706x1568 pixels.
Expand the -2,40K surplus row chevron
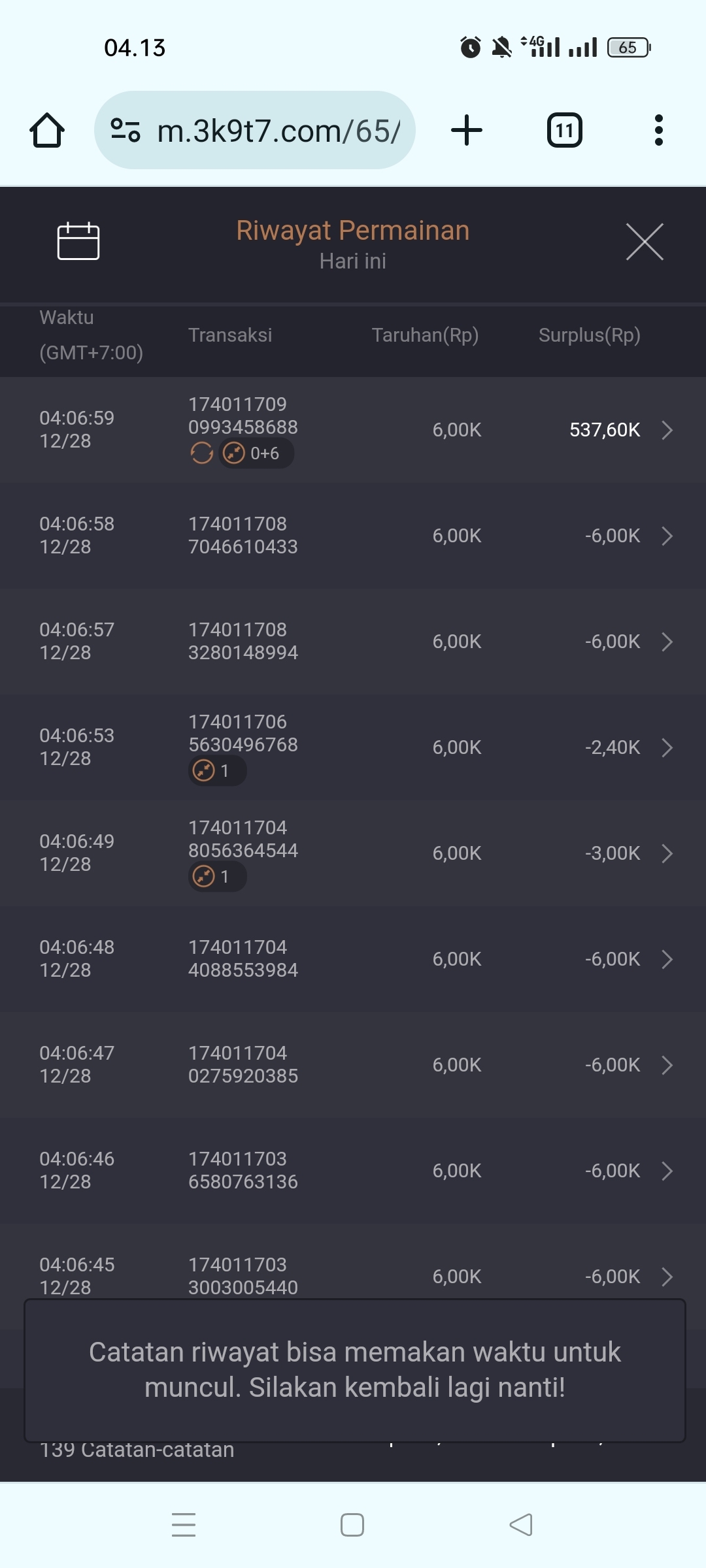667,747
